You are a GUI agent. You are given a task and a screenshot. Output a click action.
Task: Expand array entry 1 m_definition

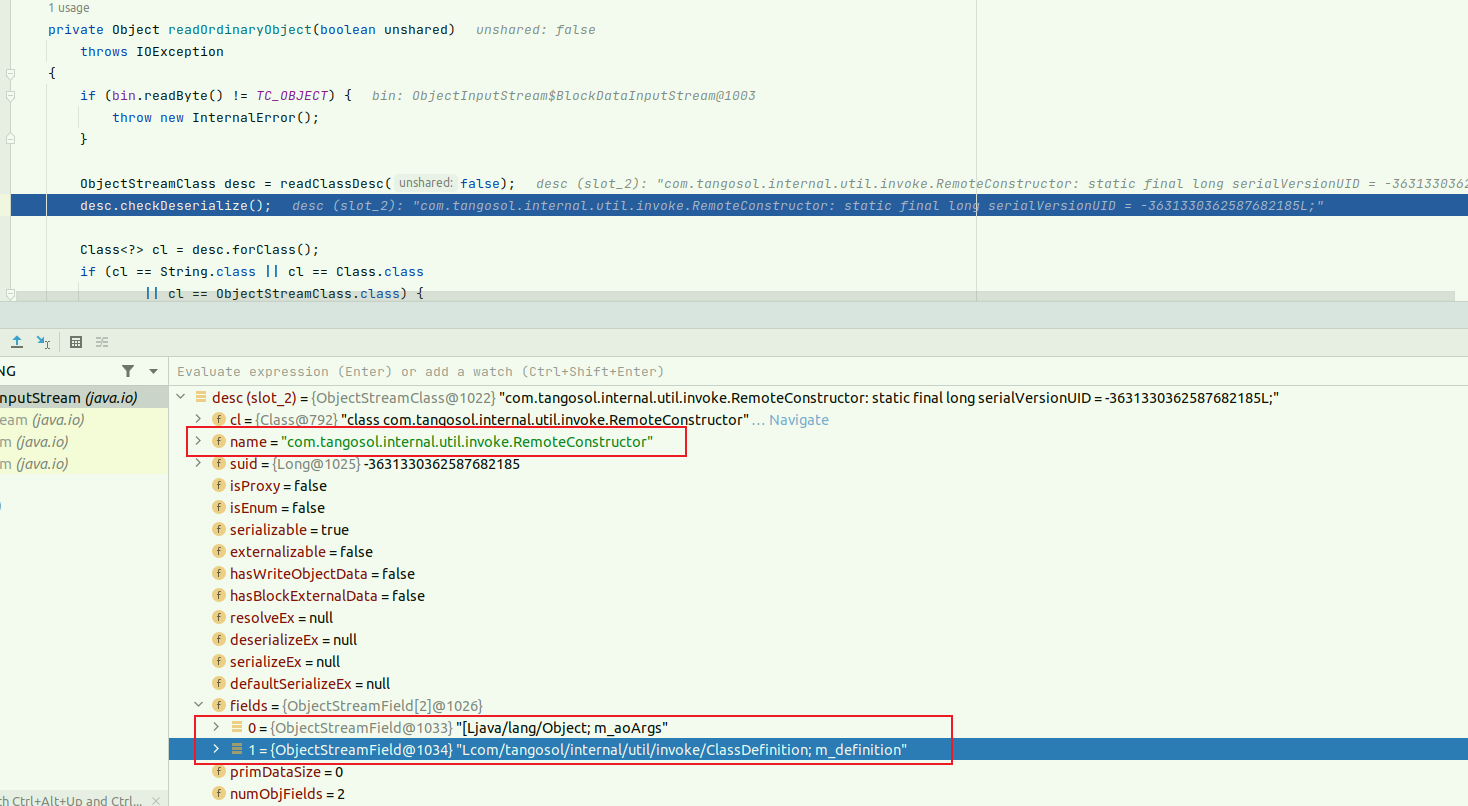click(216, 750)
